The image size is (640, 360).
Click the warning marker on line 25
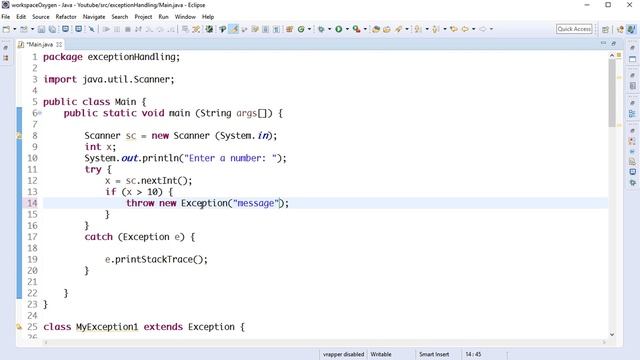tap(19, 327)
